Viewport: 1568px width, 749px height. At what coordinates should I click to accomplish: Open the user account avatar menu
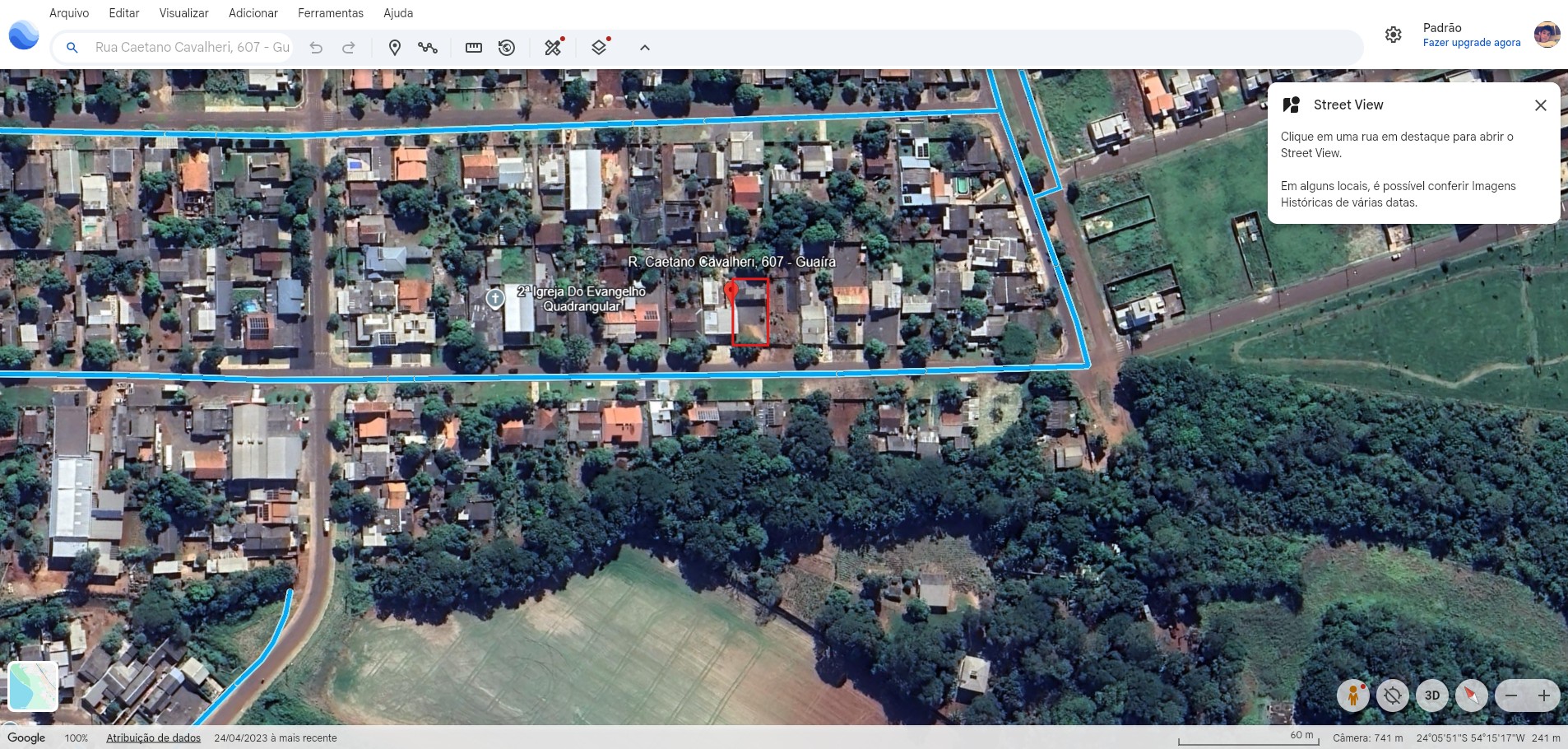coord(1547,35)
